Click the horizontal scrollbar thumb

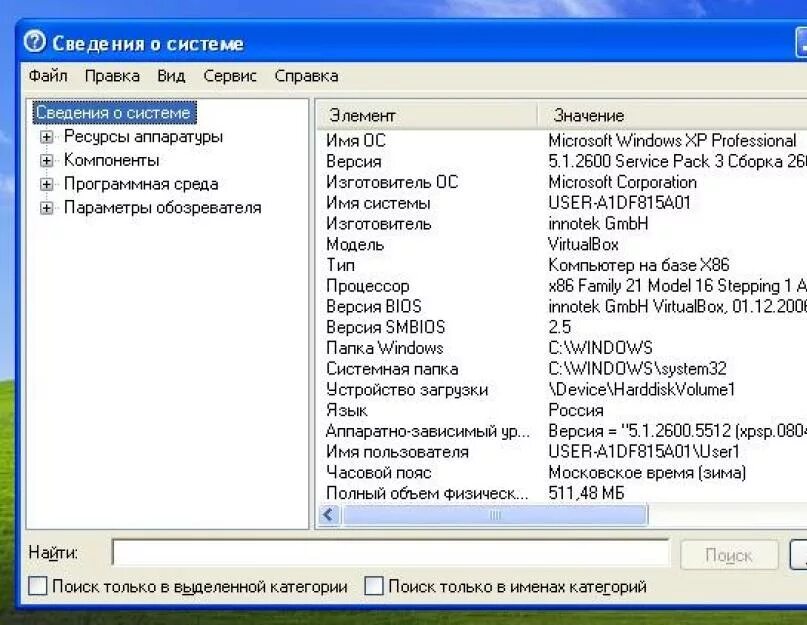click(495, 515)
